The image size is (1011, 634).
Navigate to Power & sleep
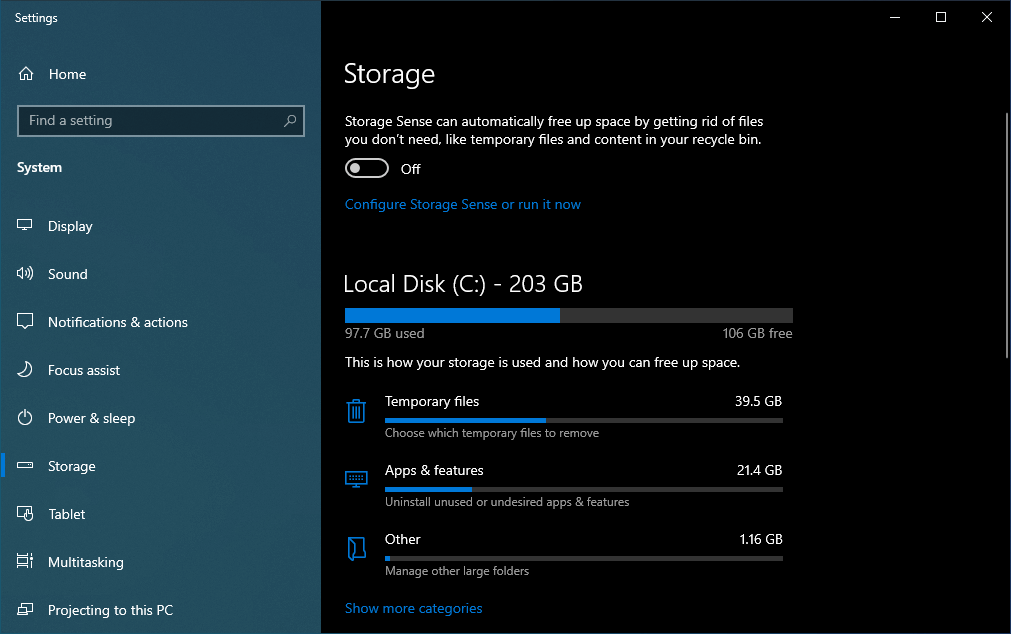161,418
